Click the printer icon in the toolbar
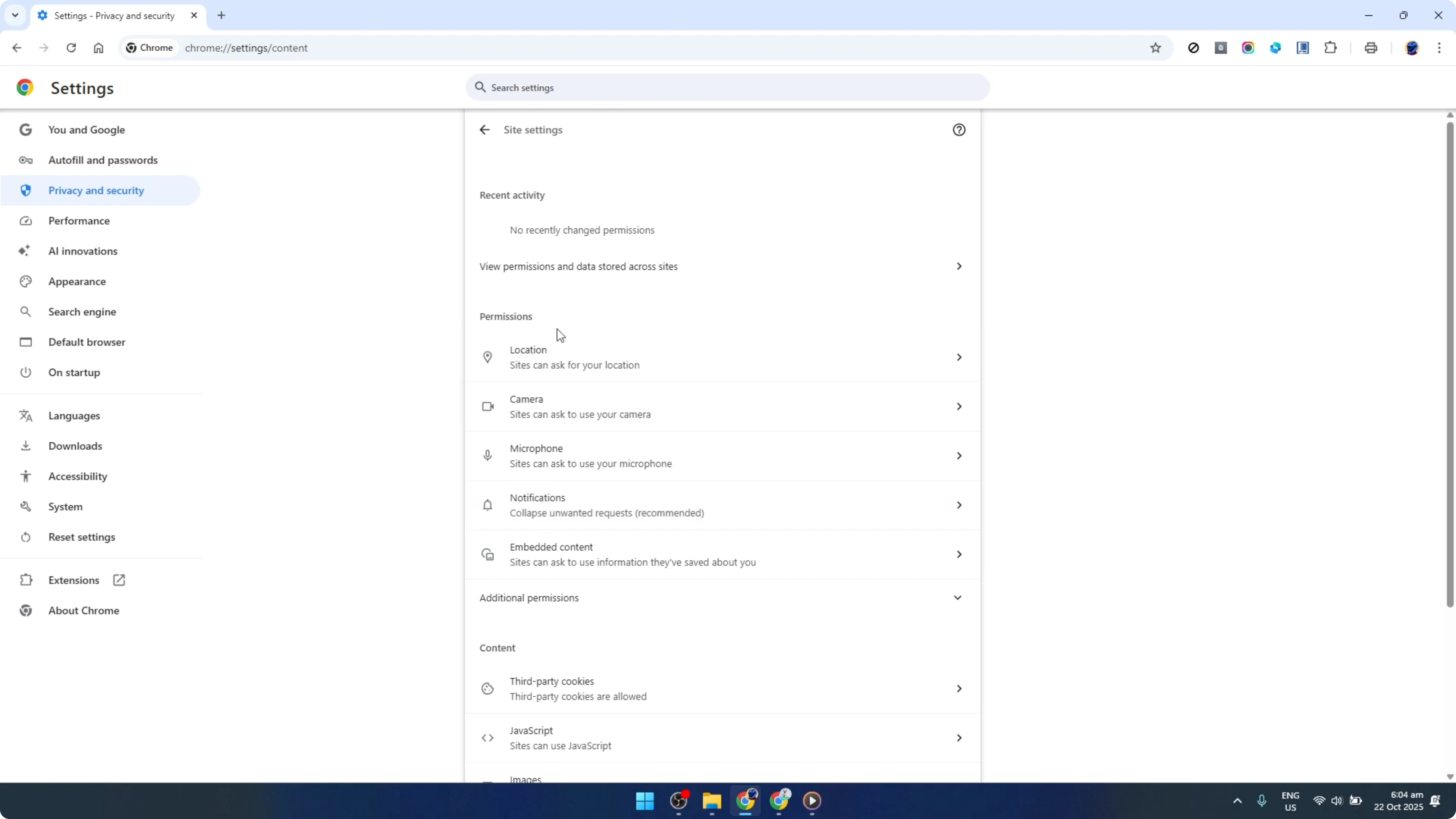Image resolution: width=1456 pixels, height=819 pixels. point(1371,48)
